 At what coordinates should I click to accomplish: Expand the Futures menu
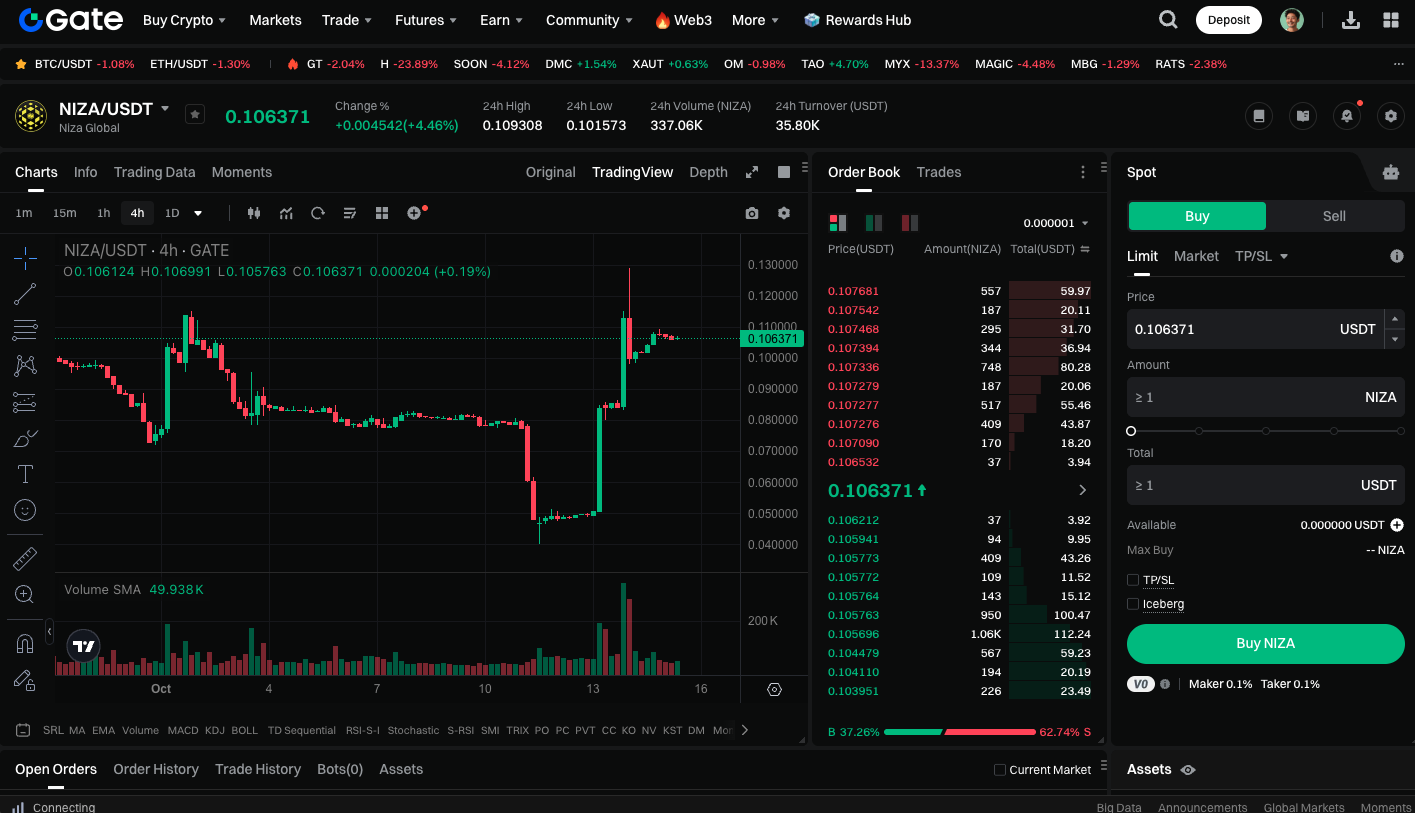(426, 20)
